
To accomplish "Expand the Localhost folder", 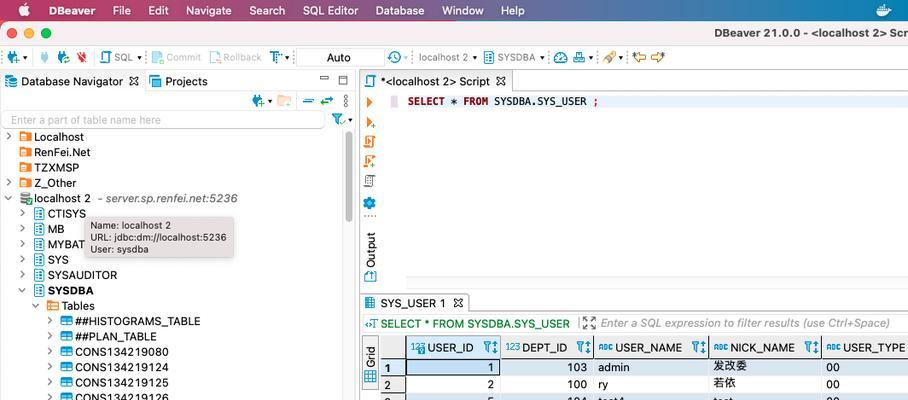I will pyautogui.click(x=9, y=137).
